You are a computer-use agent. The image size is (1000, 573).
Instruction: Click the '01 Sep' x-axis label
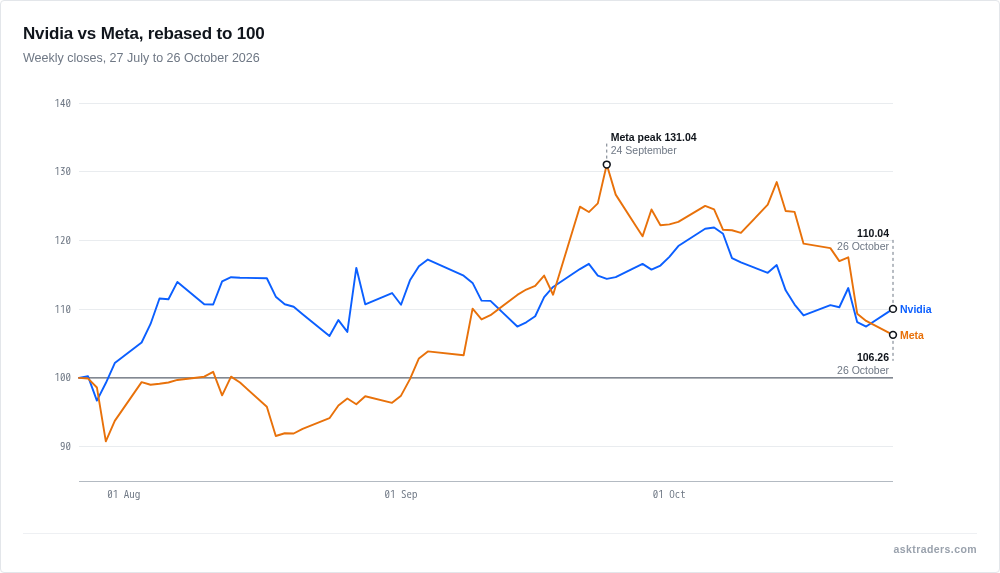pyautogui.click(x=401, y=495)
